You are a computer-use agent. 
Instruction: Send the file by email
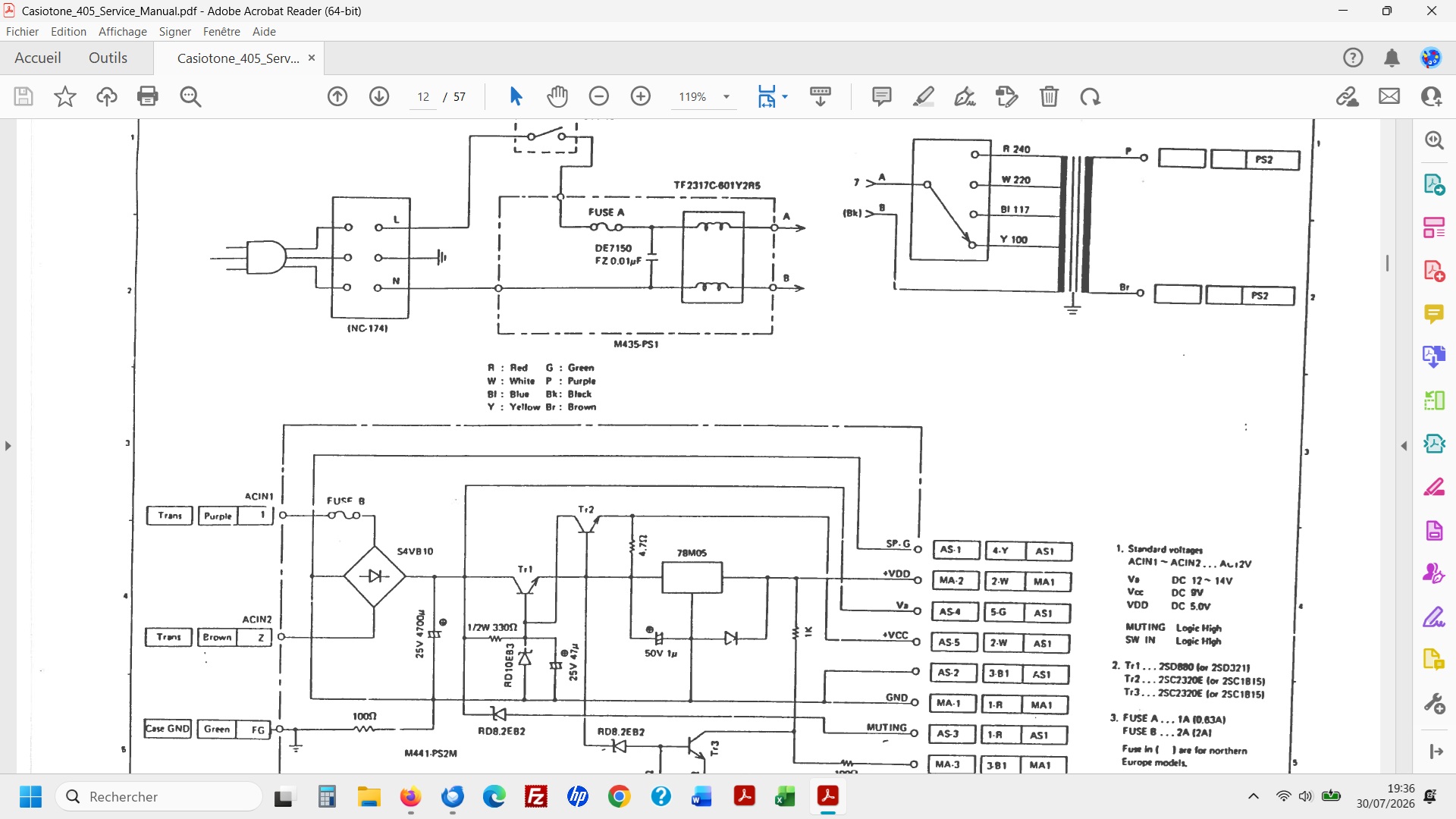pos(1389,96)
